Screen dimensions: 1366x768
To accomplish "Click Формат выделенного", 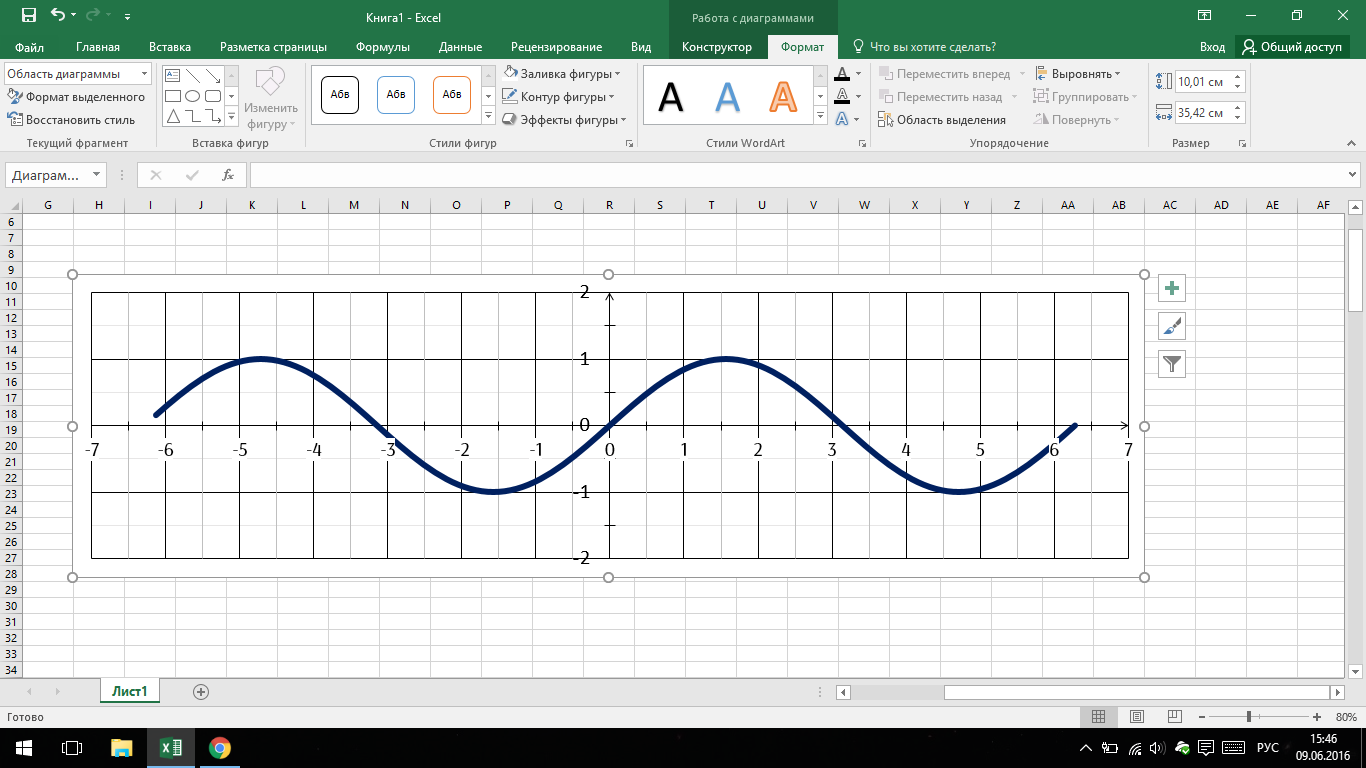I will (x=77, y=97).
